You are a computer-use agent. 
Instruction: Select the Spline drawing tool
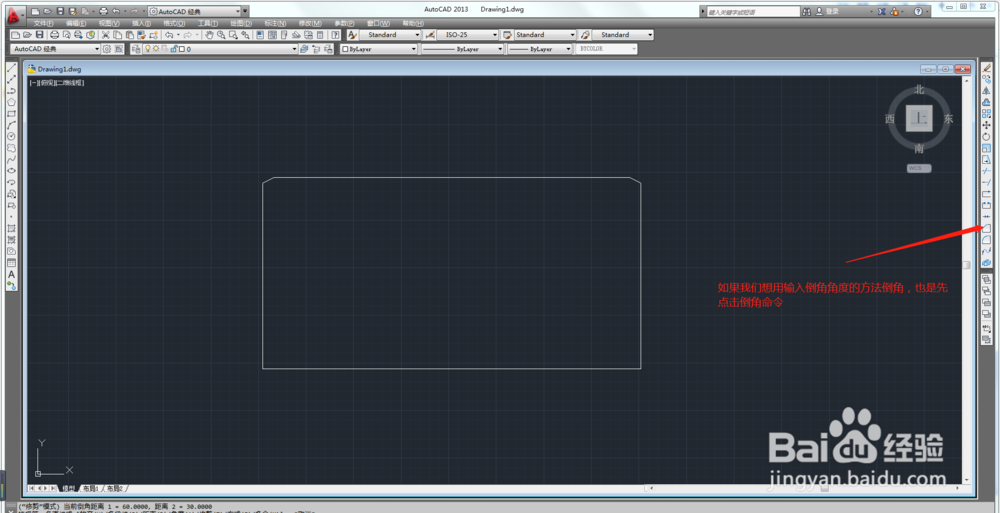coord(11,159)
